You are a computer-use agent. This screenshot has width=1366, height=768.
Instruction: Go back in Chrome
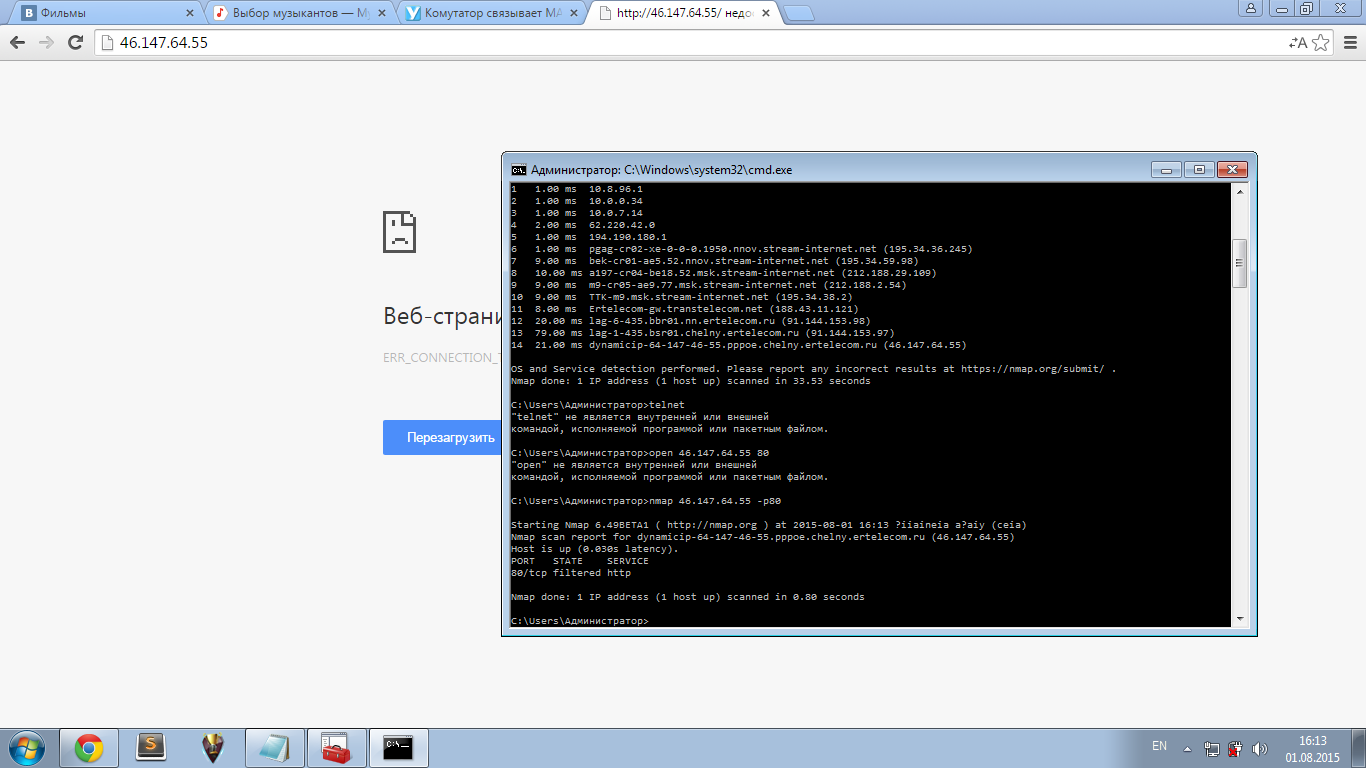point(17,43)
